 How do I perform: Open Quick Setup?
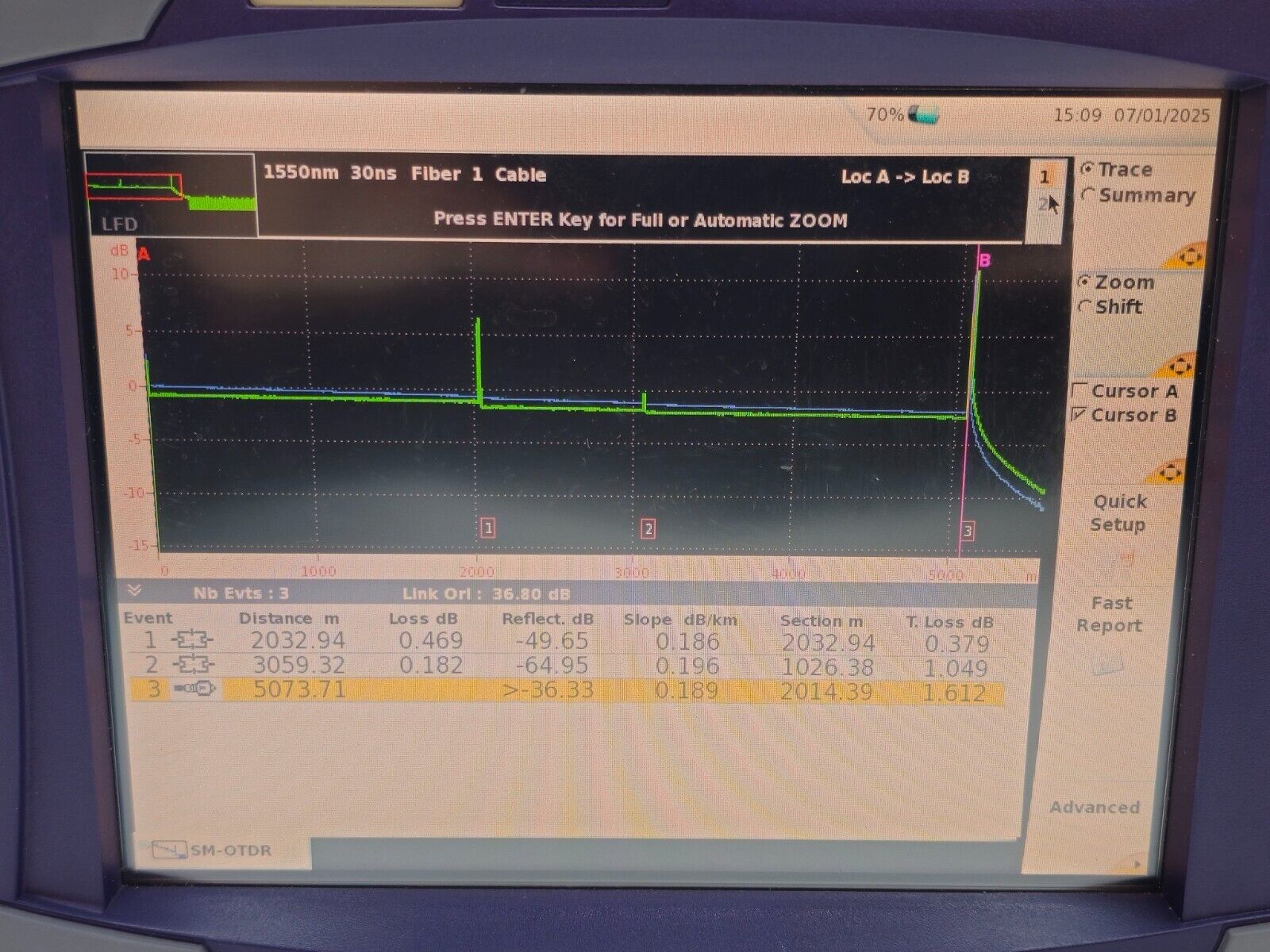point(1118,512)
